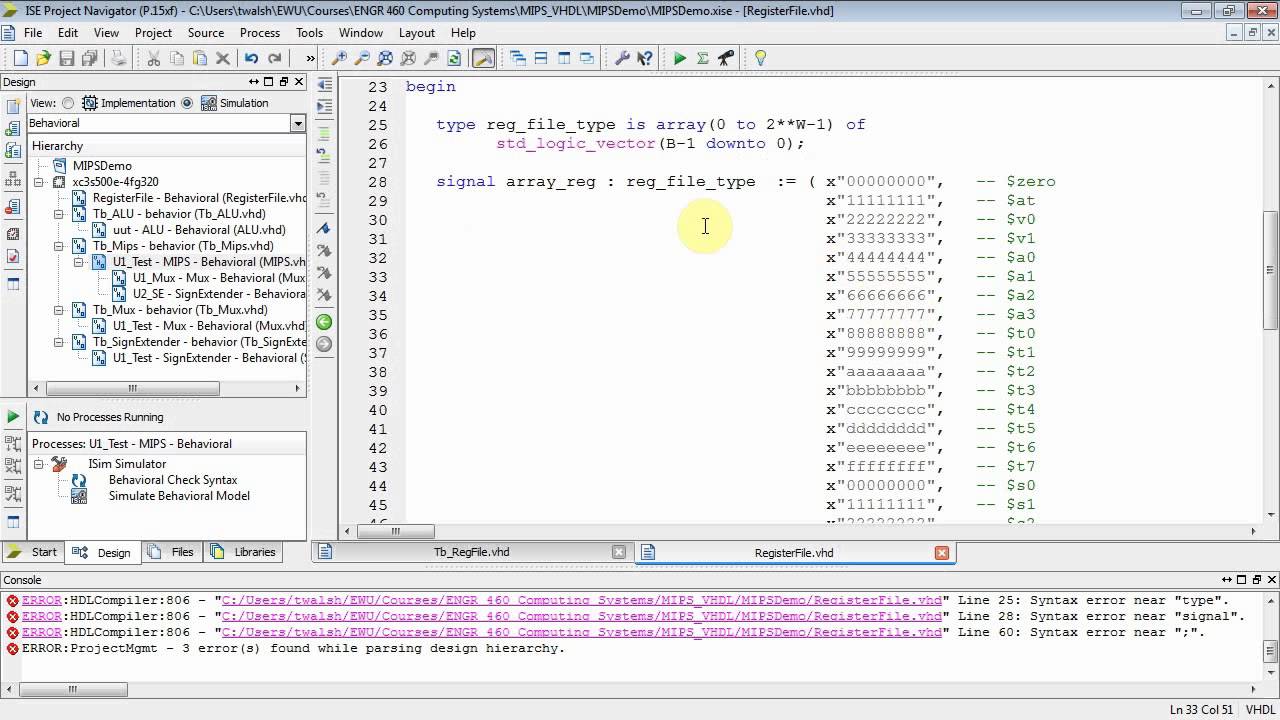
Task: Open the Tools menu
Action: tap(309, 33)
